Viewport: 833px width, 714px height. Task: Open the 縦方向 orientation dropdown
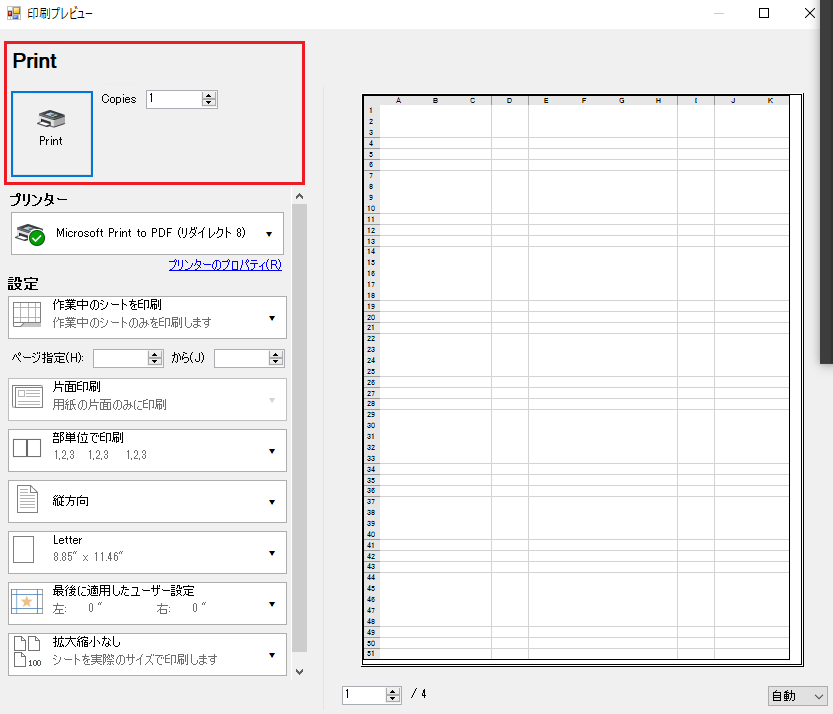point(147,502)
